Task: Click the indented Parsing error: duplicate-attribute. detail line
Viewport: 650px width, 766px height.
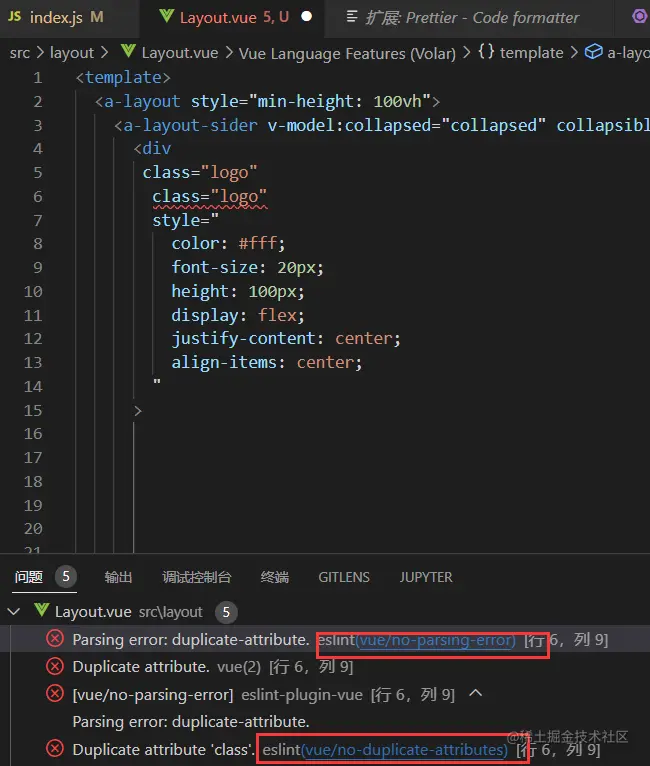Action: tap(191, 722)
